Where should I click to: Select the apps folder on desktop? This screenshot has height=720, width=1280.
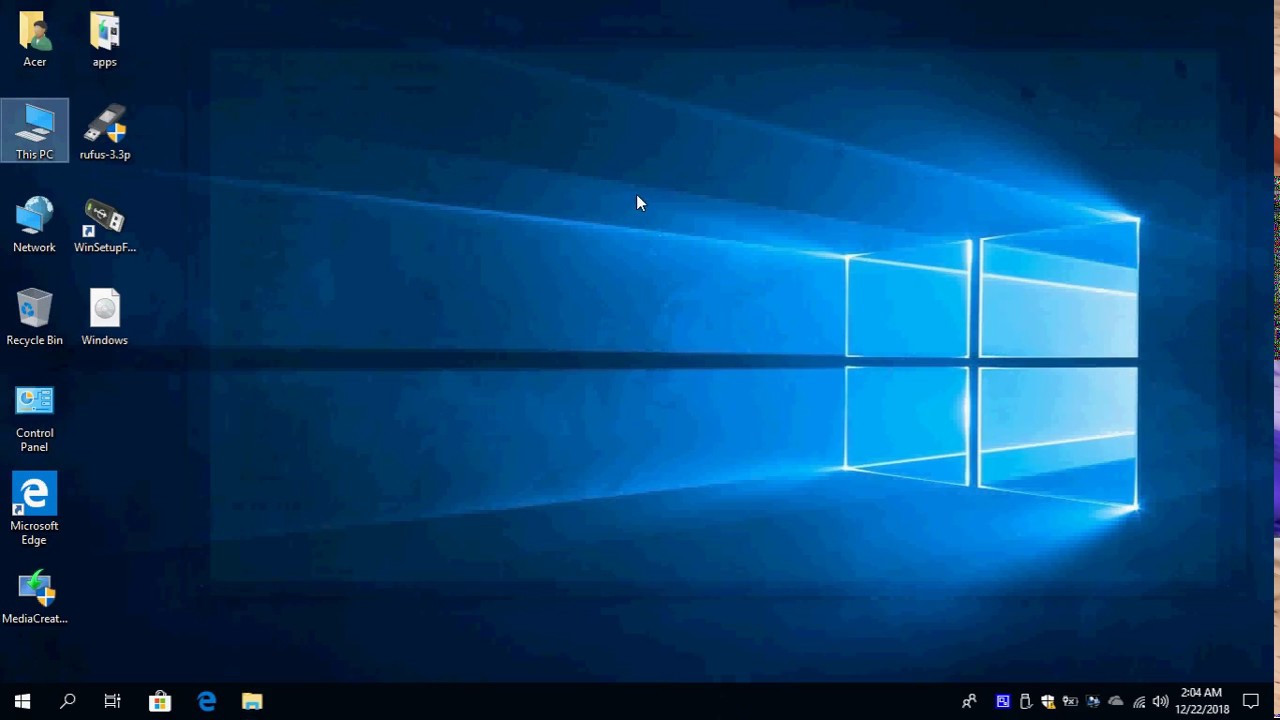(105, 39)
